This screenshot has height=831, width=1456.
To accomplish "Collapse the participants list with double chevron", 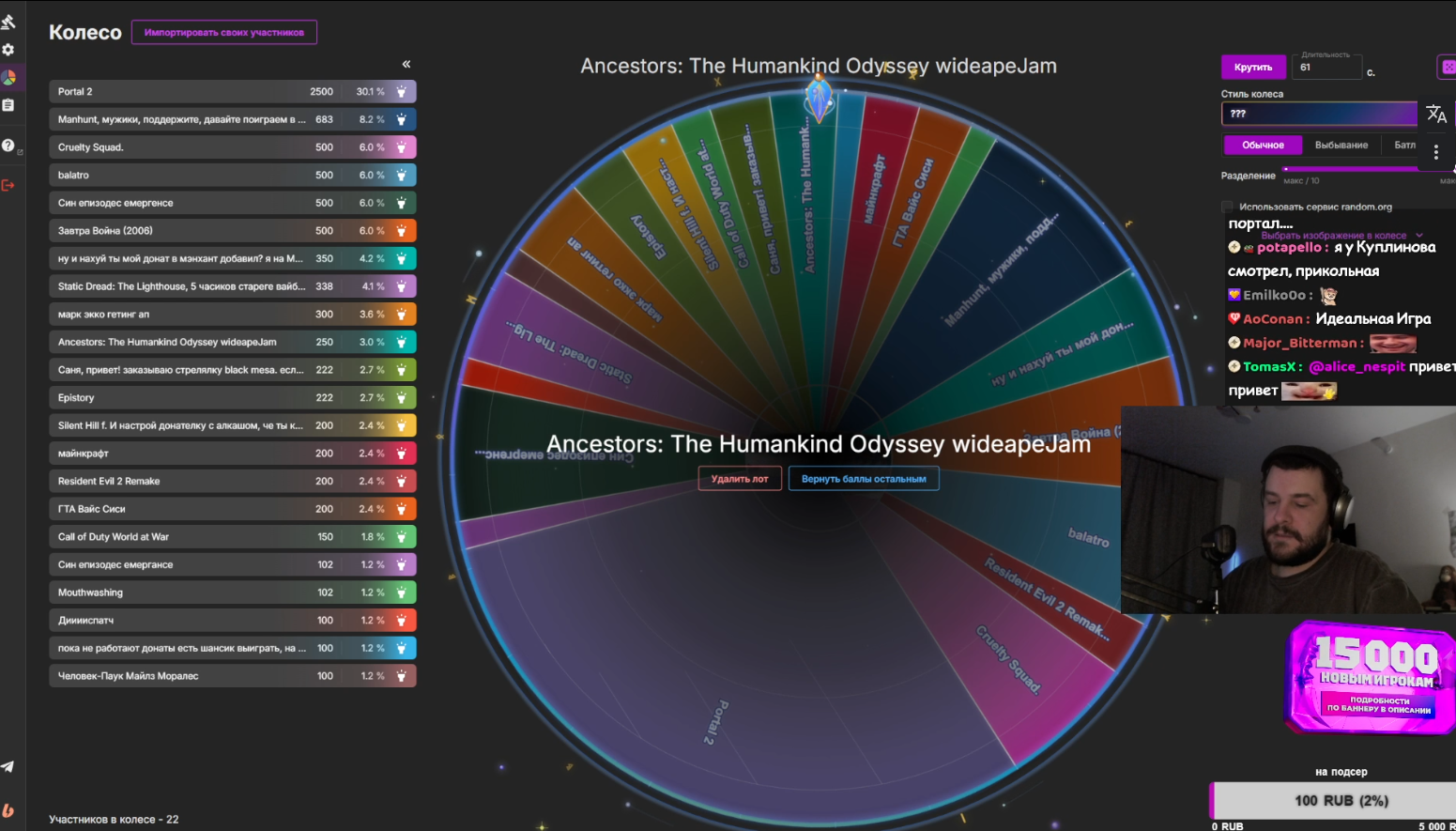I will pos(406,64).
